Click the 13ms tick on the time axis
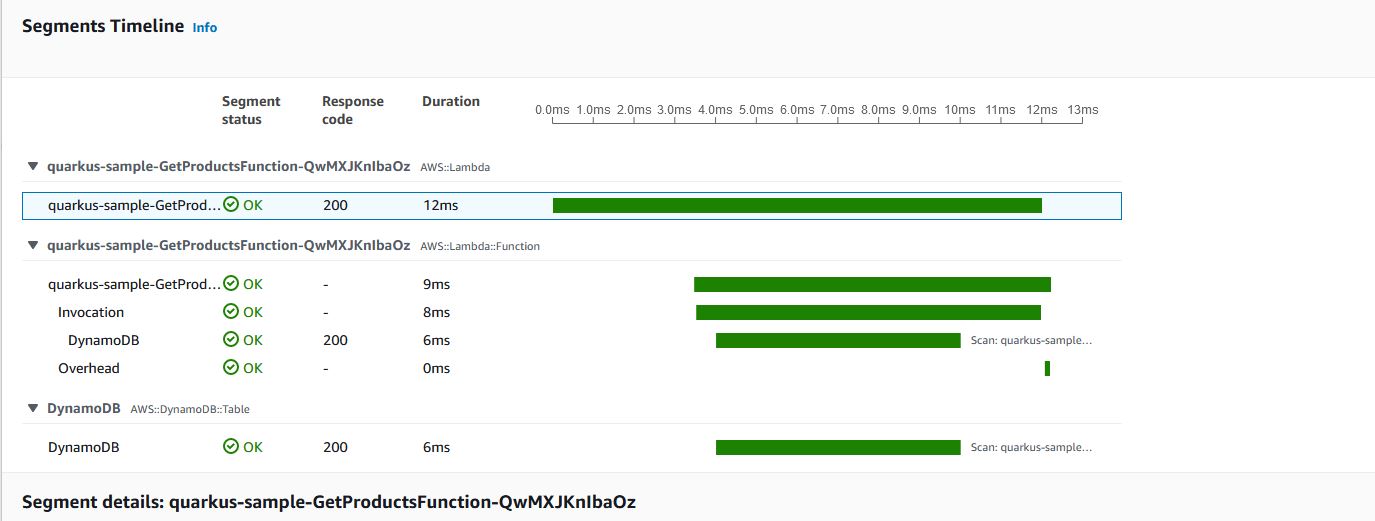The width and height of the screenshot is (1375, 521). pos(1082,110)
